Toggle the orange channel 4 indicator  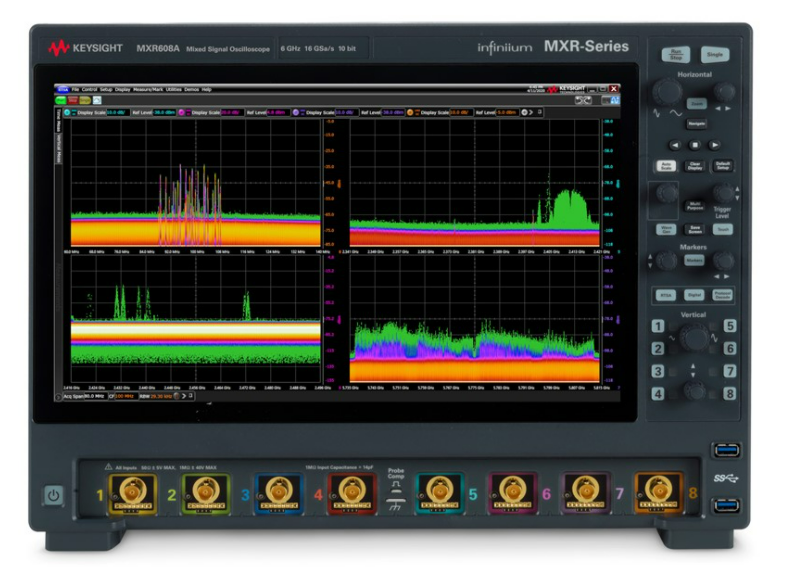pyautogui.click(x=410, y=112)
